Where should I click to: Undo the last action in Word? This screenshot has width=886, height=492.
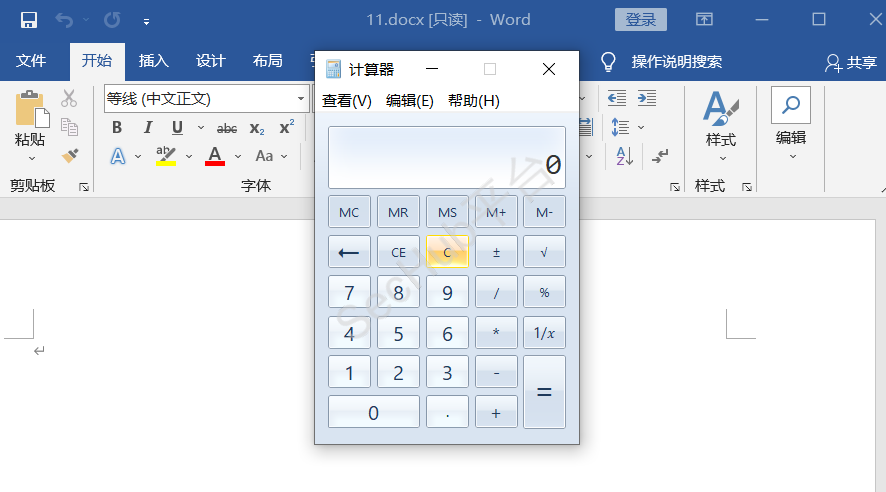(x=64, y=20)
